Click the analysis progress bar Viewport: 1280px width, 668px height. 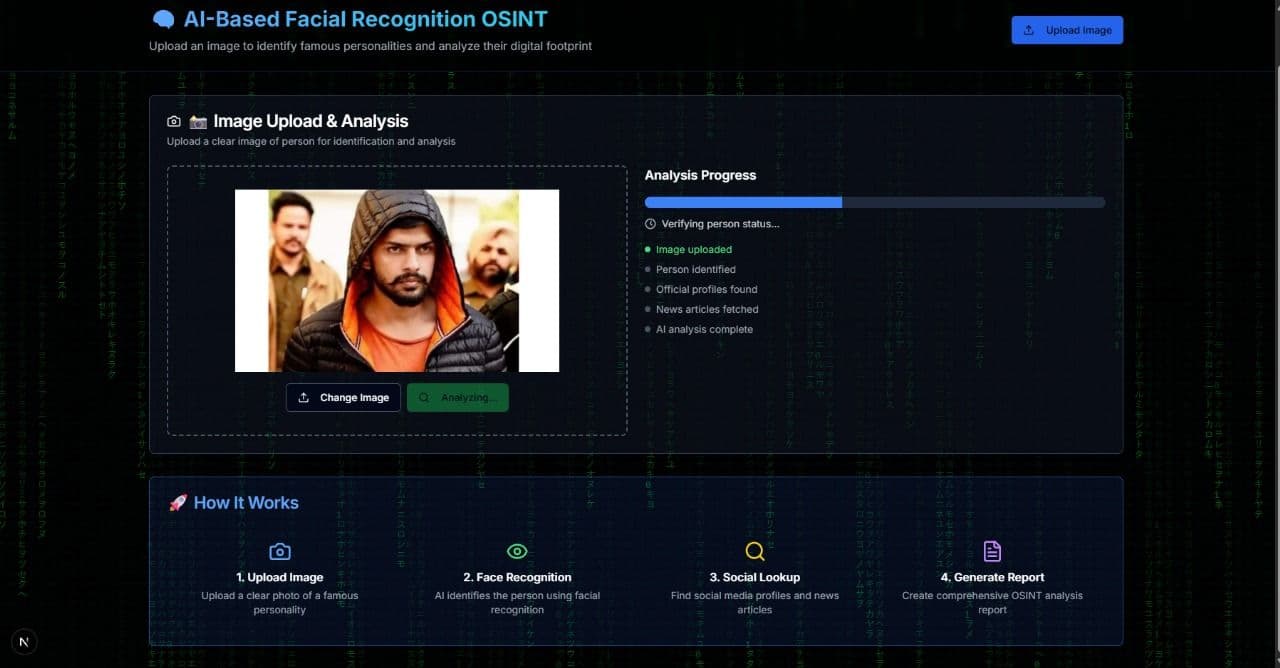click(874, 202)
